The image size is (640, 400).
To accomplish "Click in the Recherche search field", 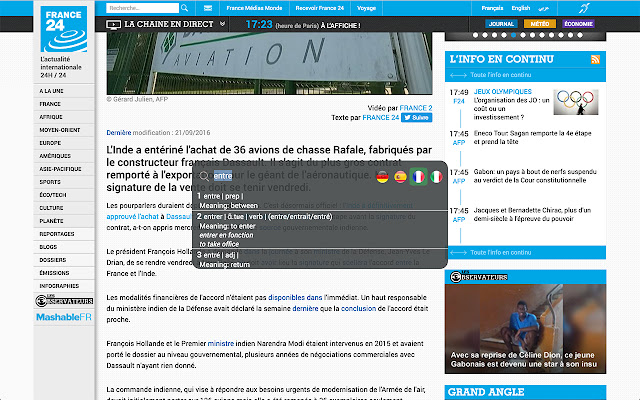I will (142, 8).
